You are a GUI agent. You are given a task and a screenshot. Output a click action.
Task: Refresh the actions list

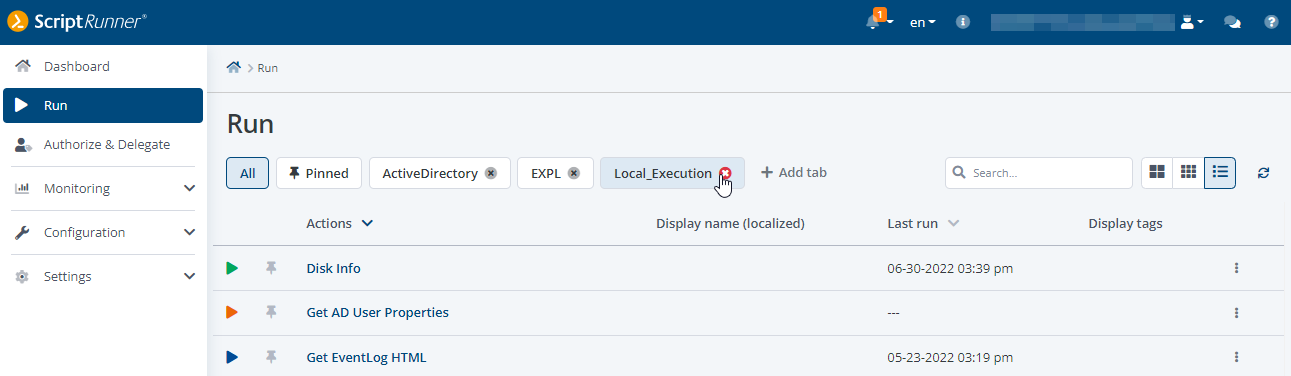pos(1264,173)
